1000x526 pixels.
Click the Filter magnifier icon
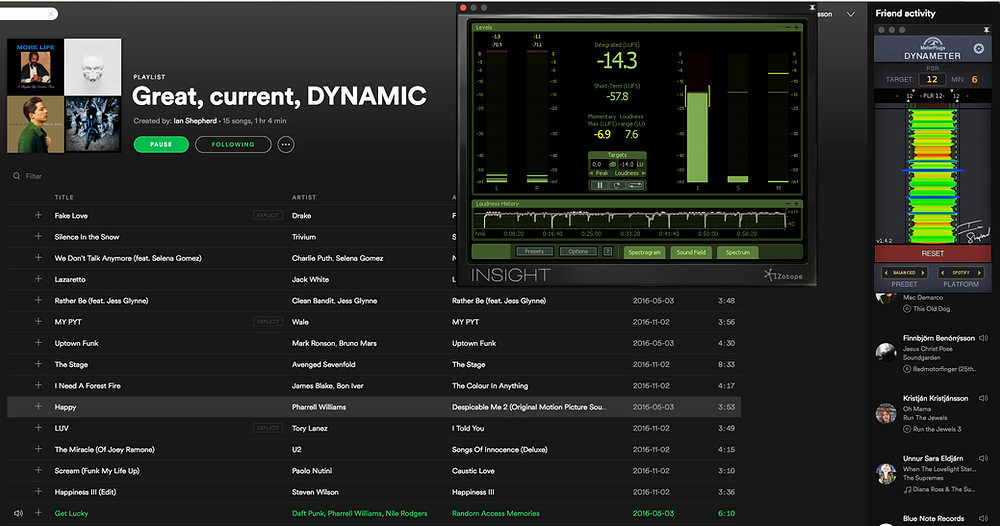pos(17,176)
